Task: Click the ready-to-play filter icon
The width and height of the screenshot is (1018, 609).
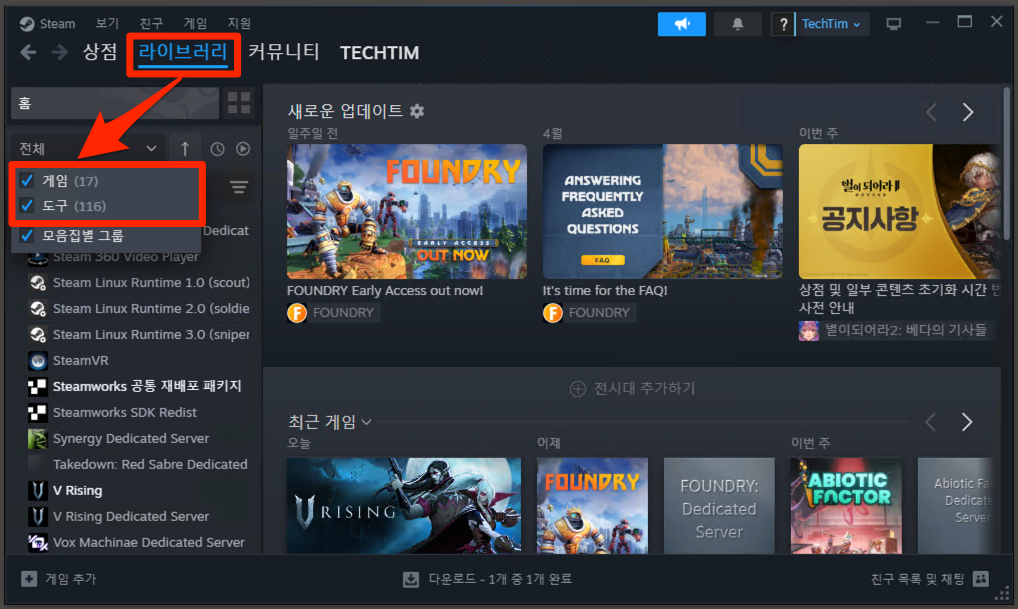Action: point(243,149)
